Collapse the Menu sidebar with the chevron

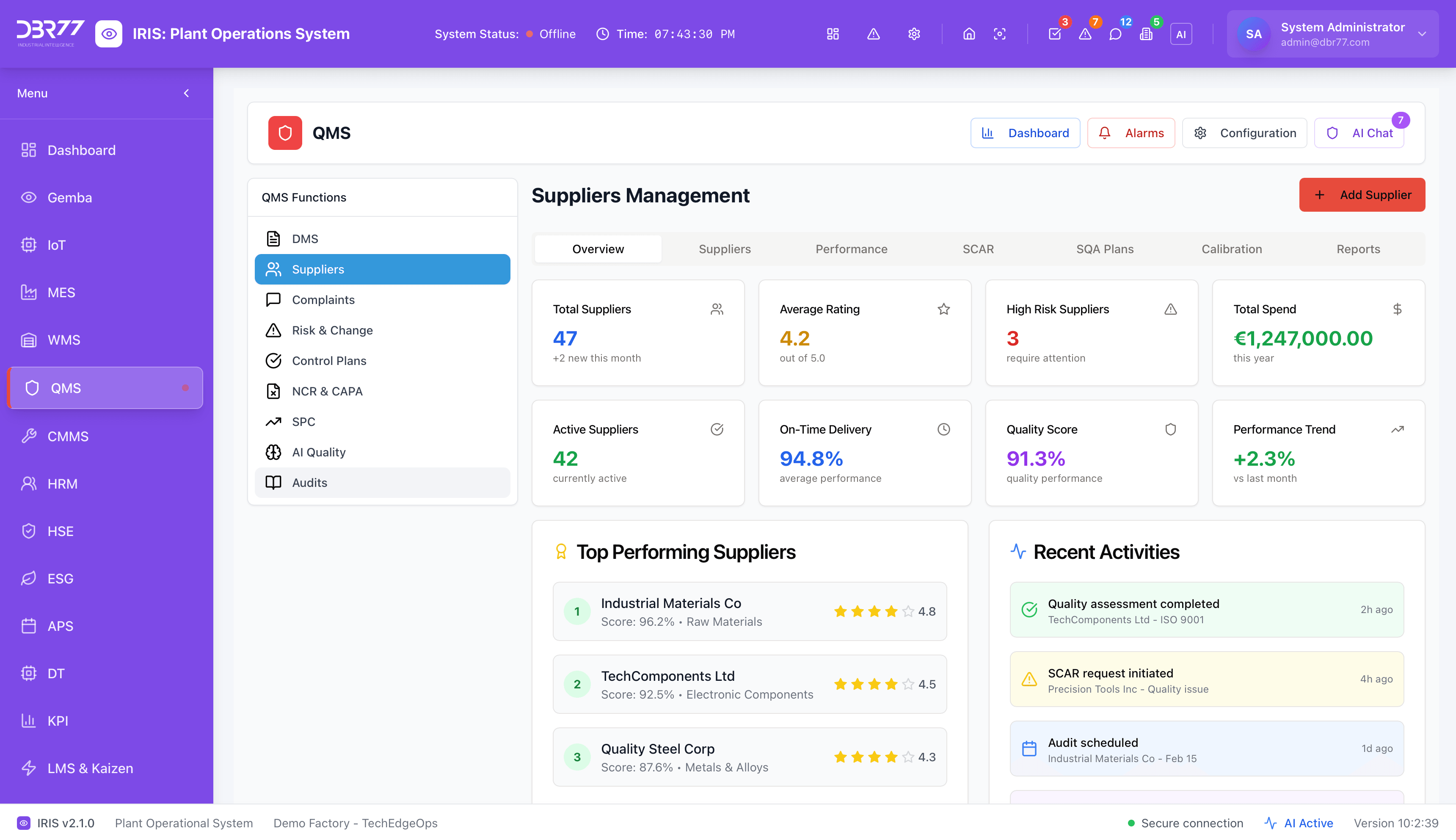(x=186, y=93)
